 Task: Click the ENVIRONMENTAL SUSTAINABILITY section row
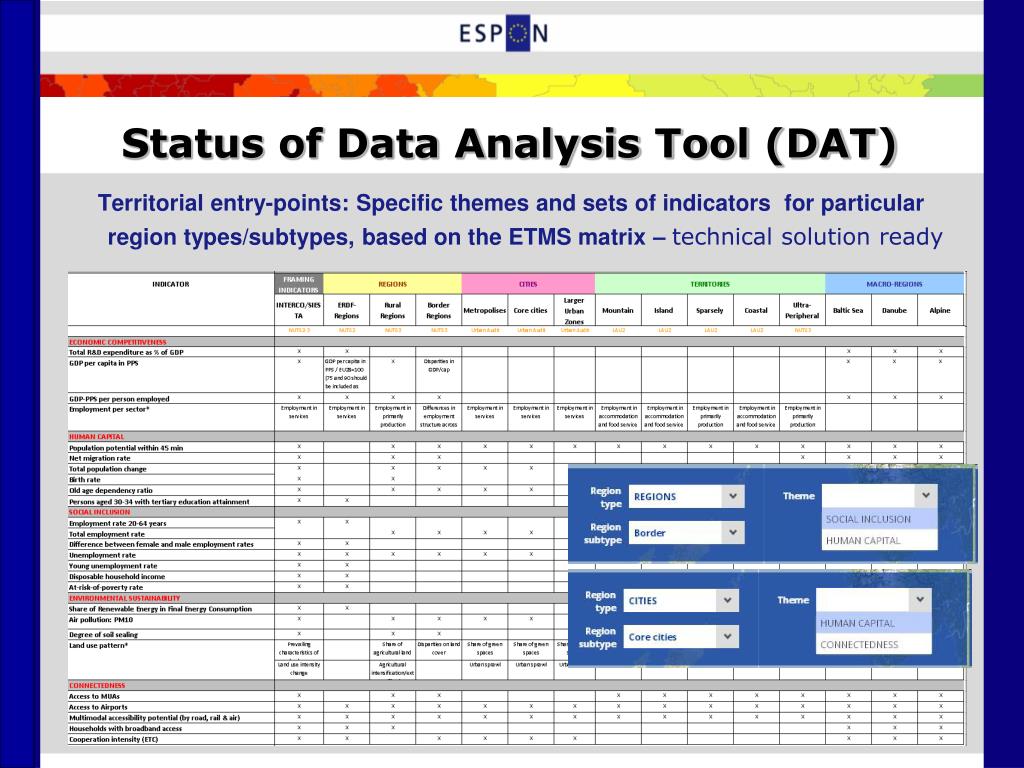(x=318, y=598)
